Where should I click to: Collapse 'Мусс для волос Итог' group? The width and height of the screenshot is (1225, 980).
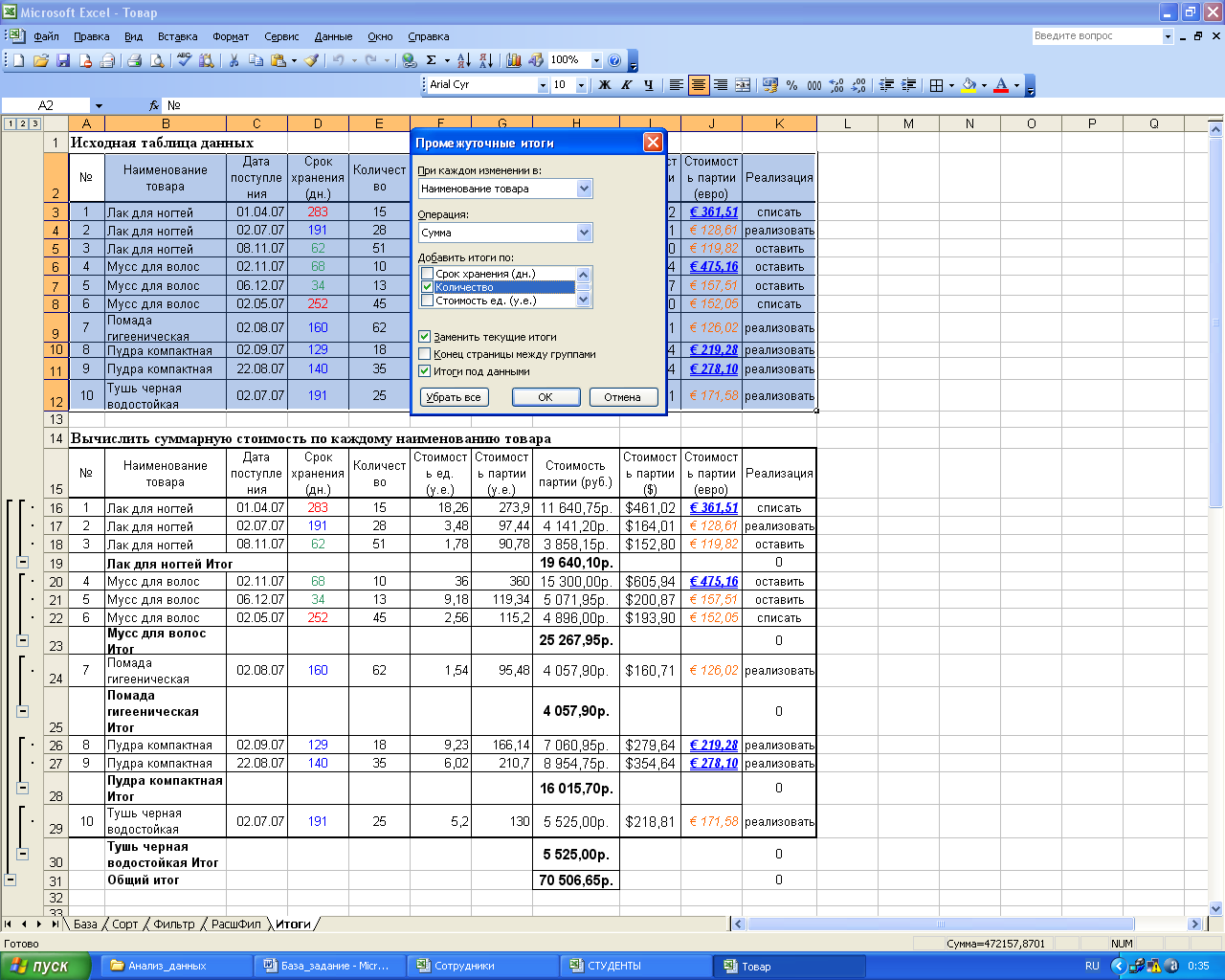(x=23, y=640)
